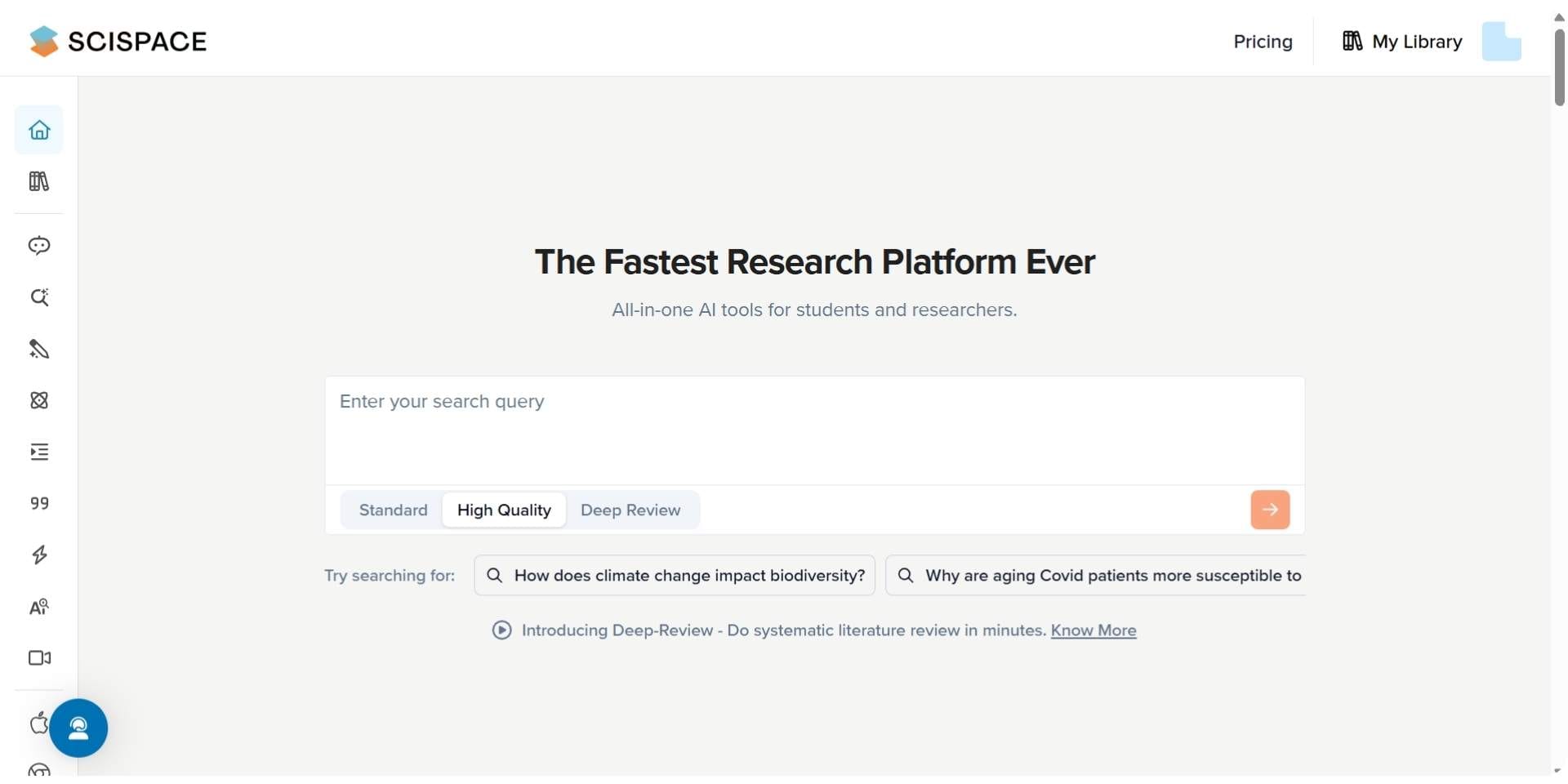Open the Pricing page
Screen dimensions: 1568x784
[1263, 41]
